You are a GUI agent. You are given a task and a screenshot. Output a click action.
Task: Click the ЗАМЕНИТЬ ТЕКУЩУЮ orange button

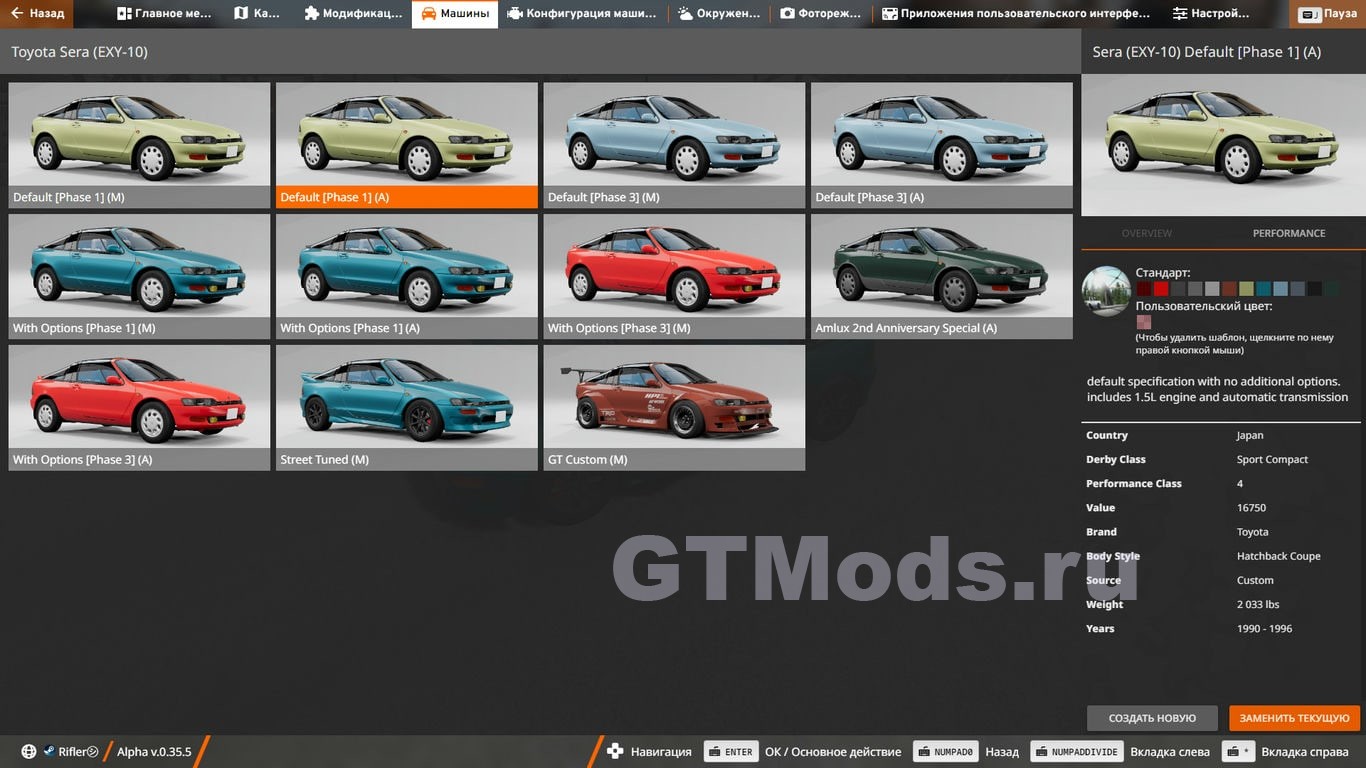(1295, 718)
